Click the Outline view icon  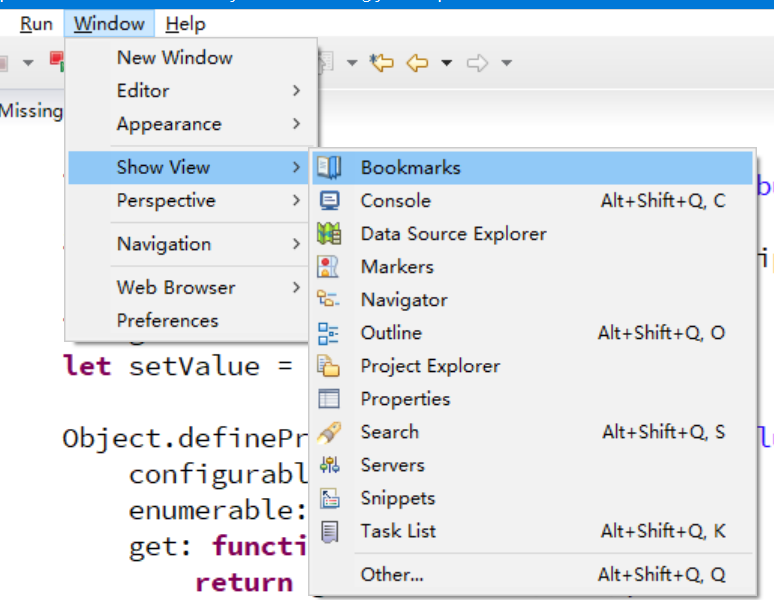(x=328, y=334)
